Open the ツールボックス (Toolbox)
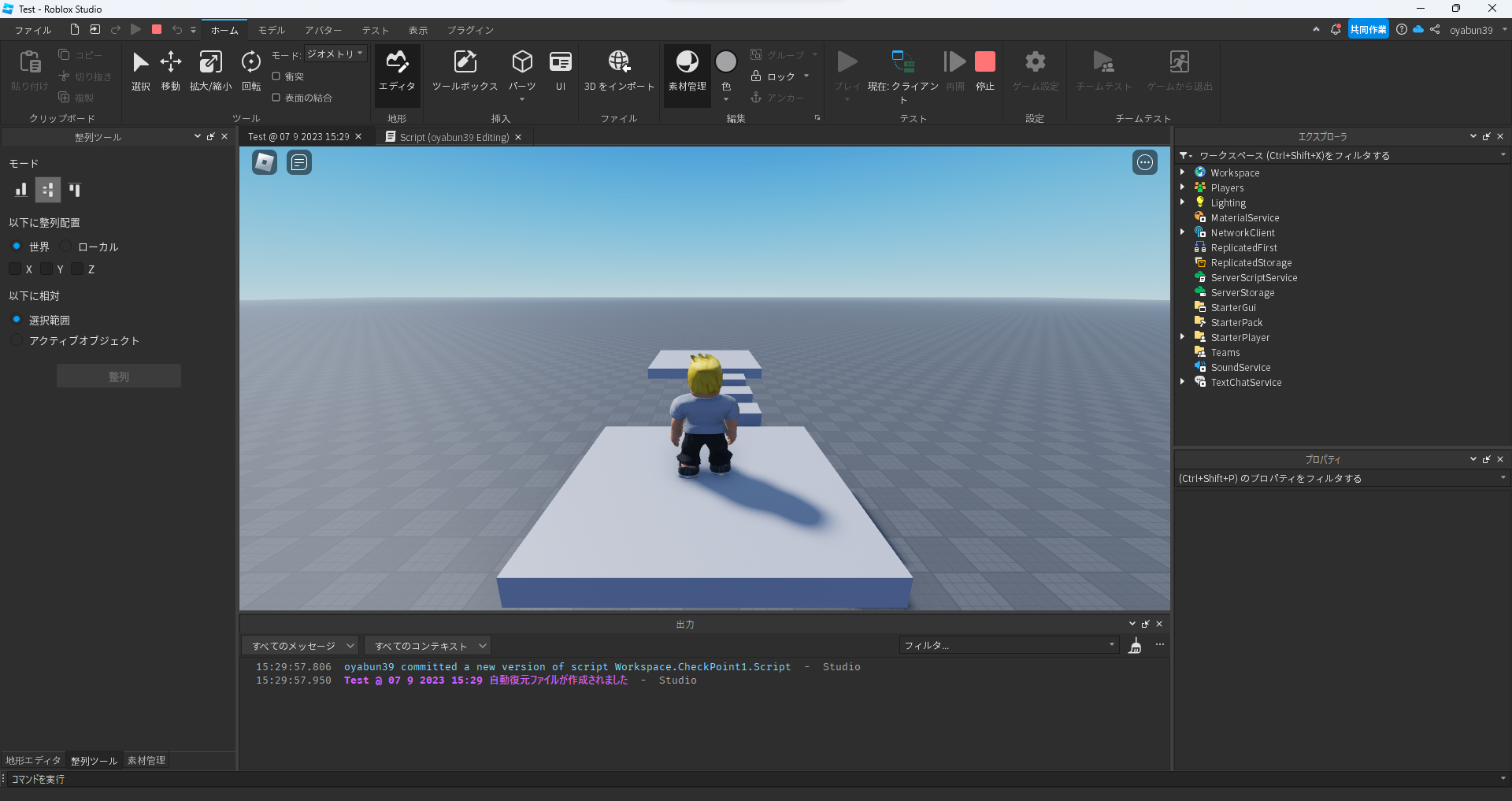This screenshot has width=1512, height=801. [465, 71]
